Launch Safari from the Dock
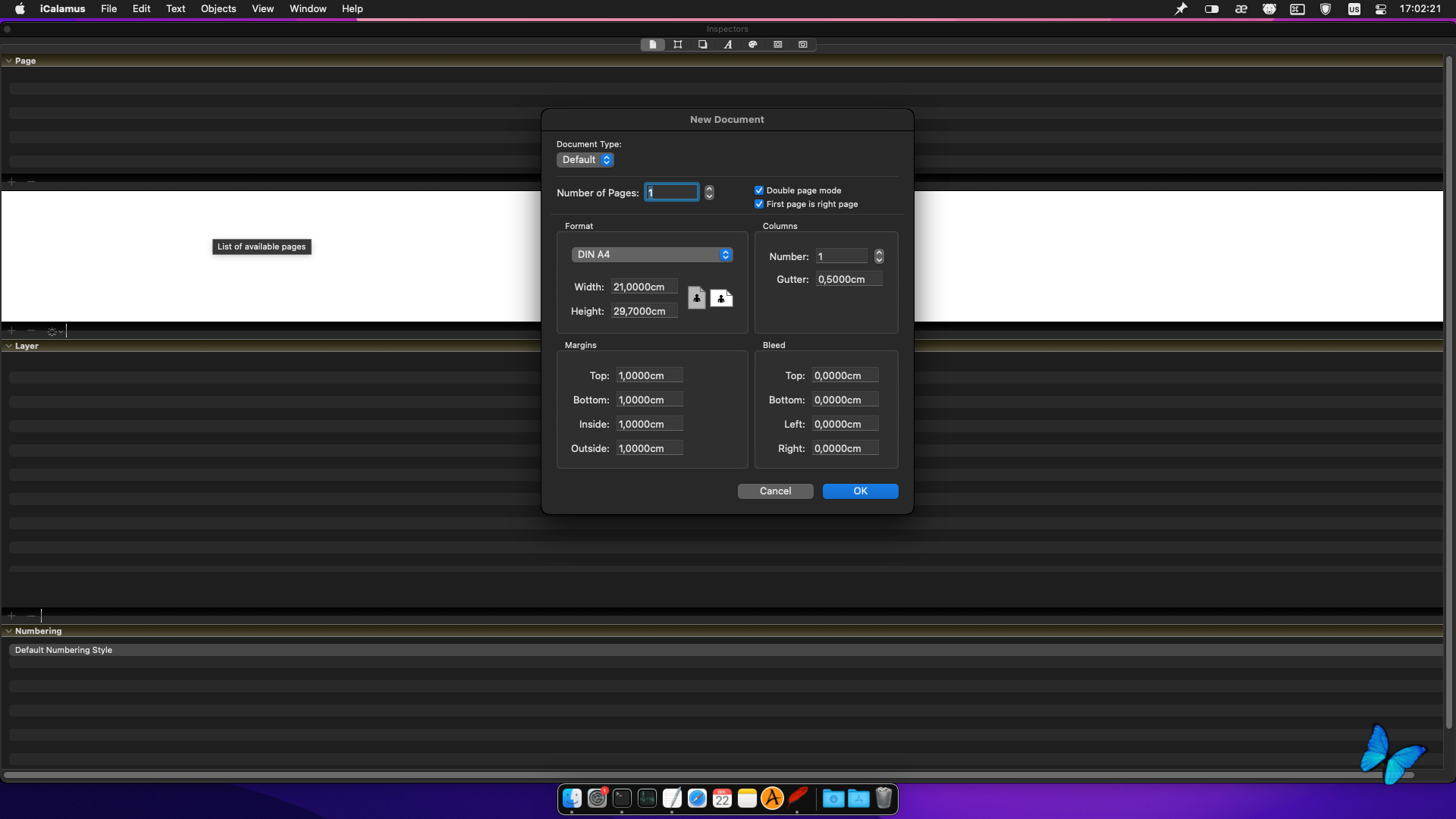1456x819 pixels. [697, 799]
